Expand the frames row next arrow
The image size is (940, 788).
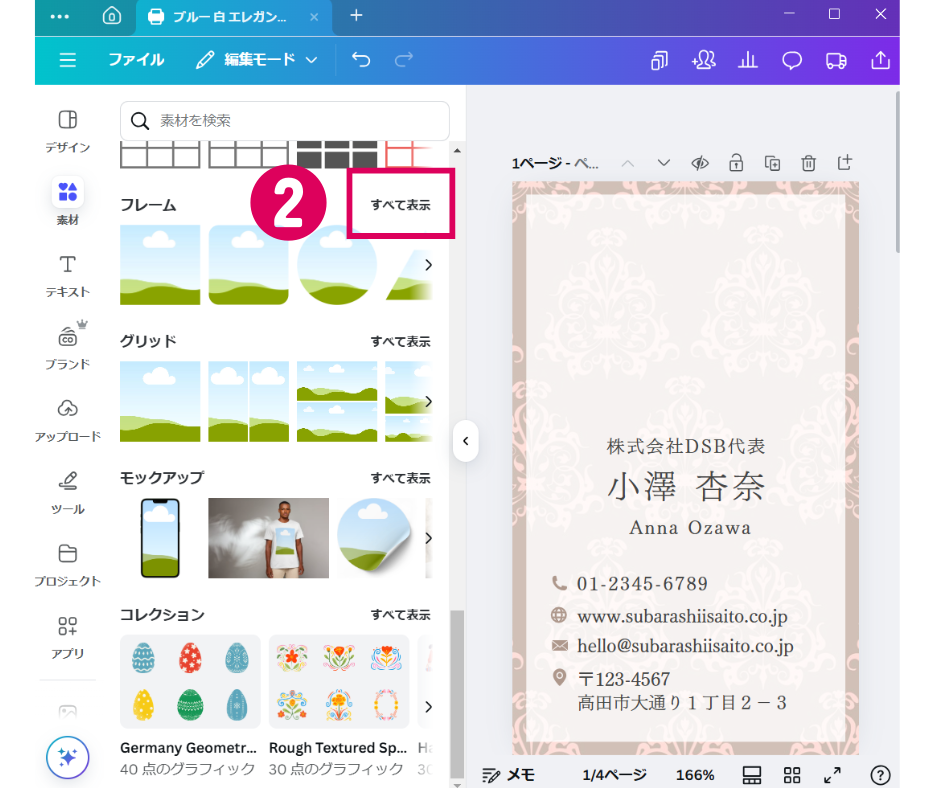[x=428, y=265]
